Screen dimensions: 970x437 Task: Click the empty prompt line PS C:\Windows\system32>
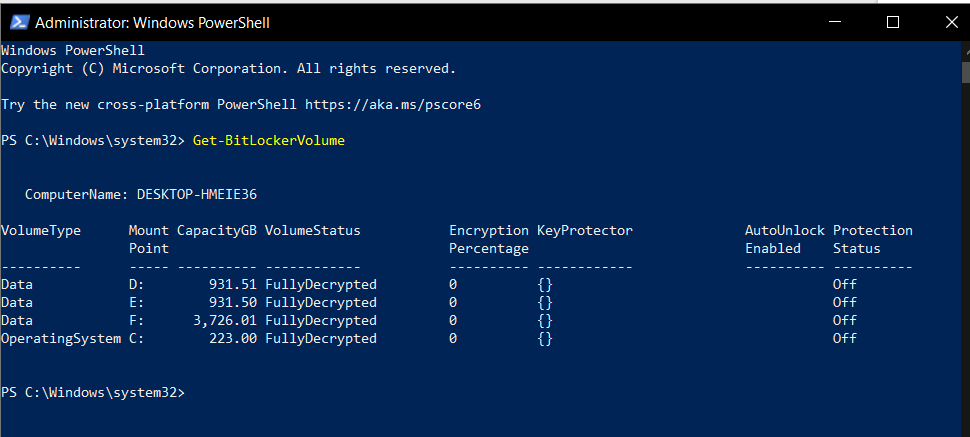coord(93,392)
